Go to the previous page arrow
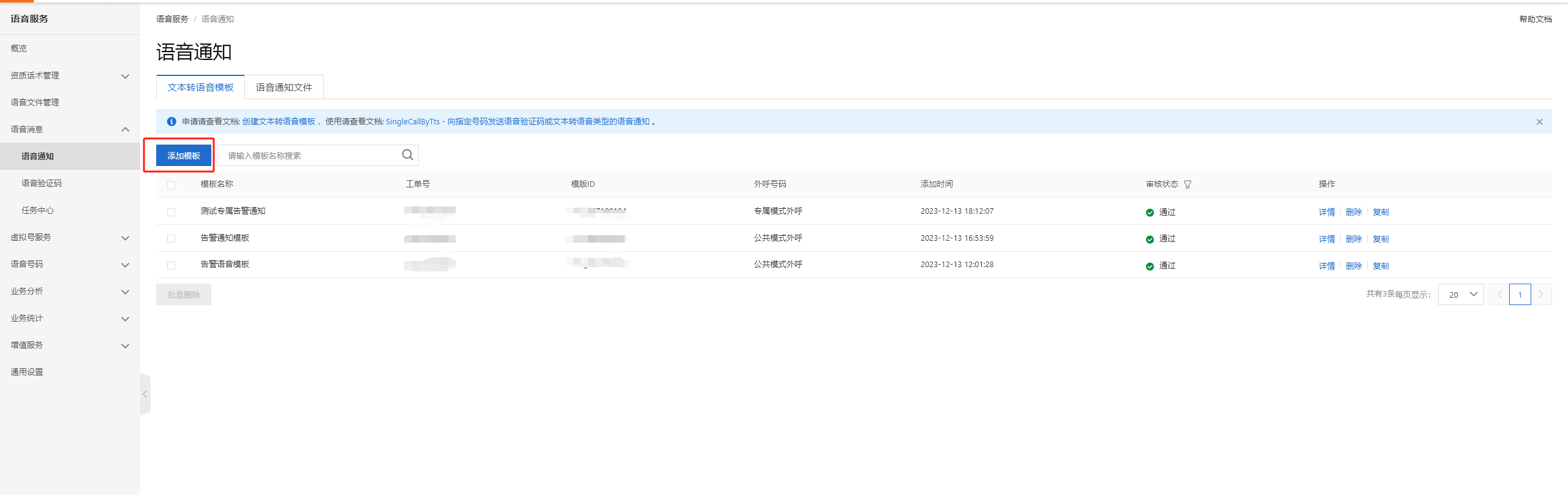The height and width of the screenshot is (495, 1568). pyautogui.click(x=1499, y=295)
